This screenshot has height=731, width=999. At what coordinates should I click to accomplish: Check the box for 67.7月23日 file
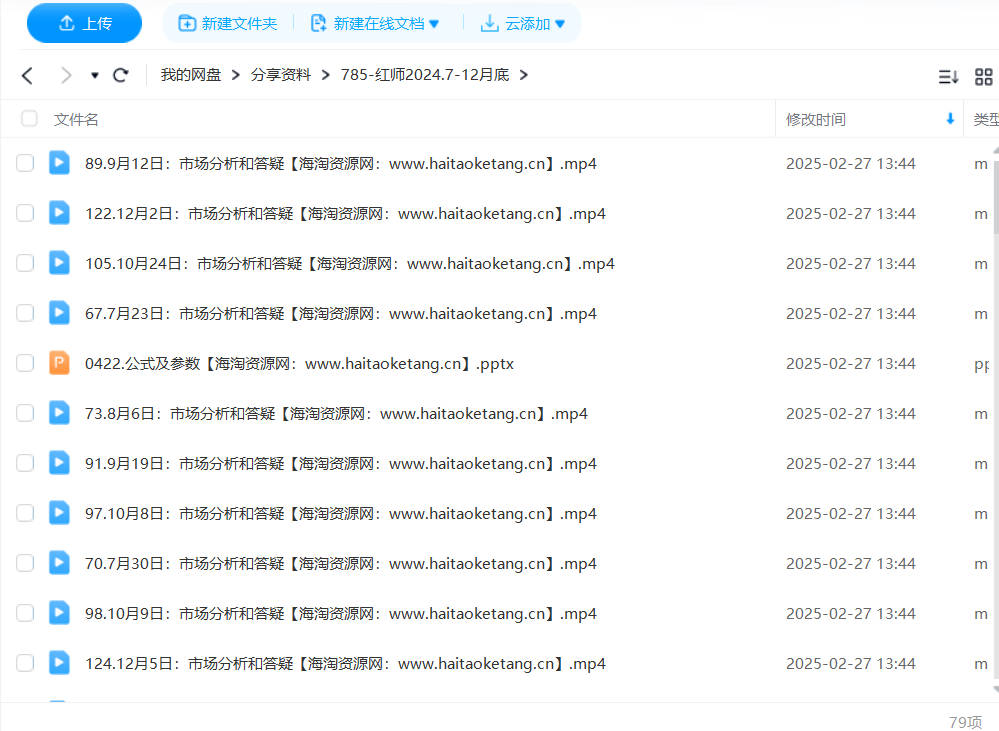[x=25, y=313]
